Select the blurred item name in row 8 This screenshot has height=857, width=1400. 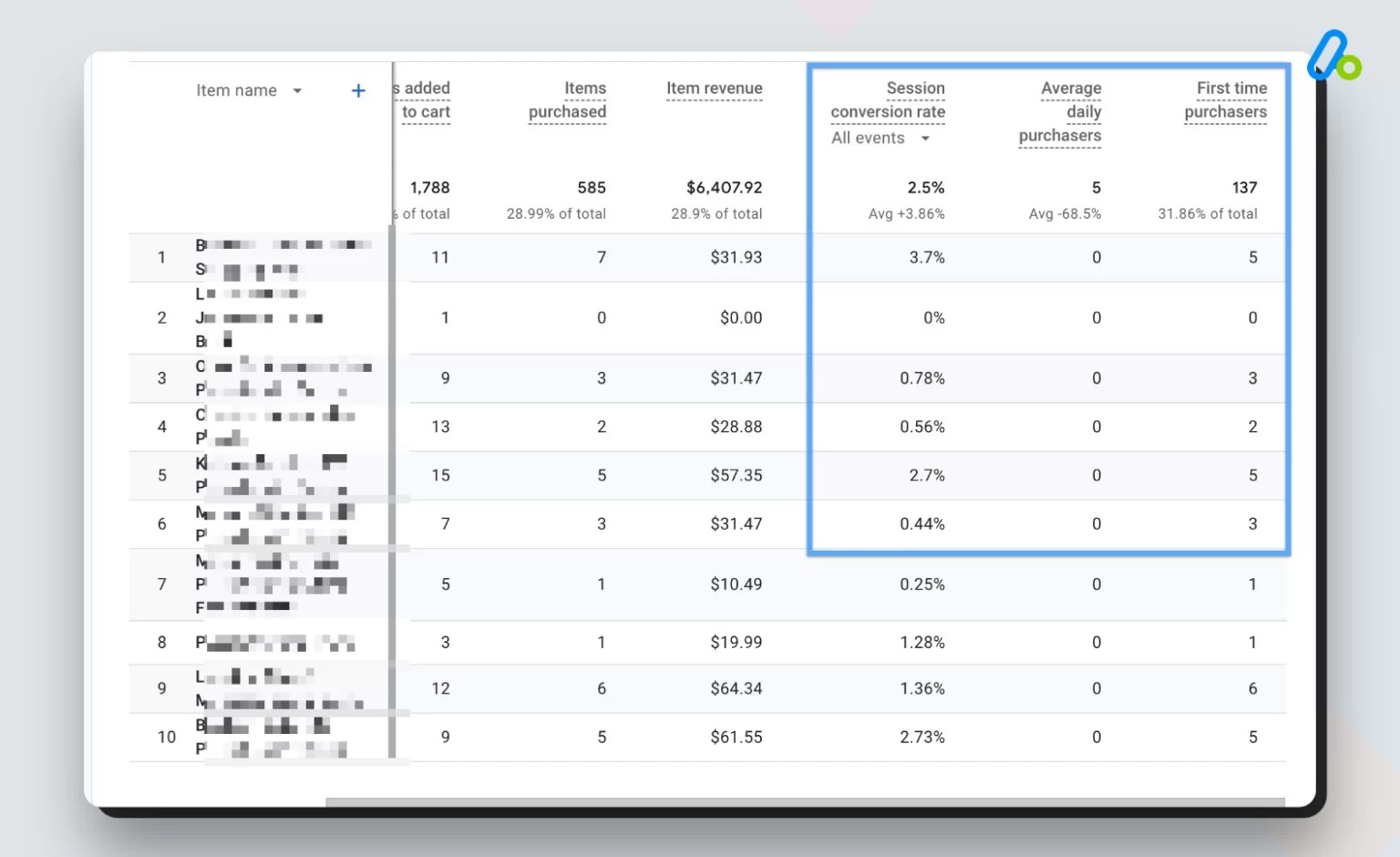(x=275, y=643)
